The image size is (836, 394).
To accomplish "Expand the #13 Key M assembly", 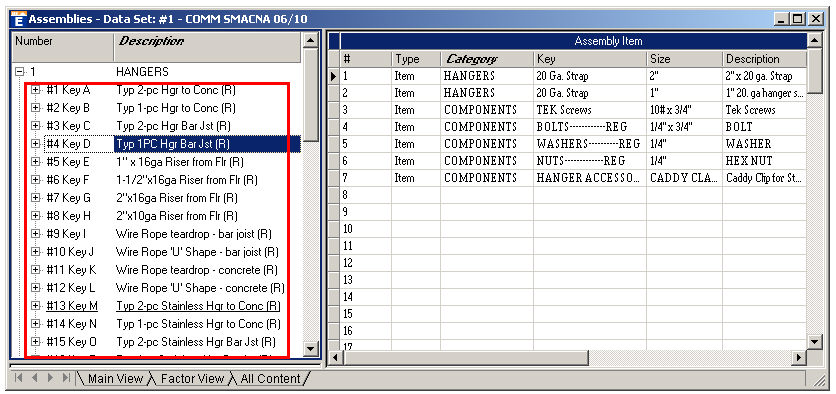I will [36, 306].
